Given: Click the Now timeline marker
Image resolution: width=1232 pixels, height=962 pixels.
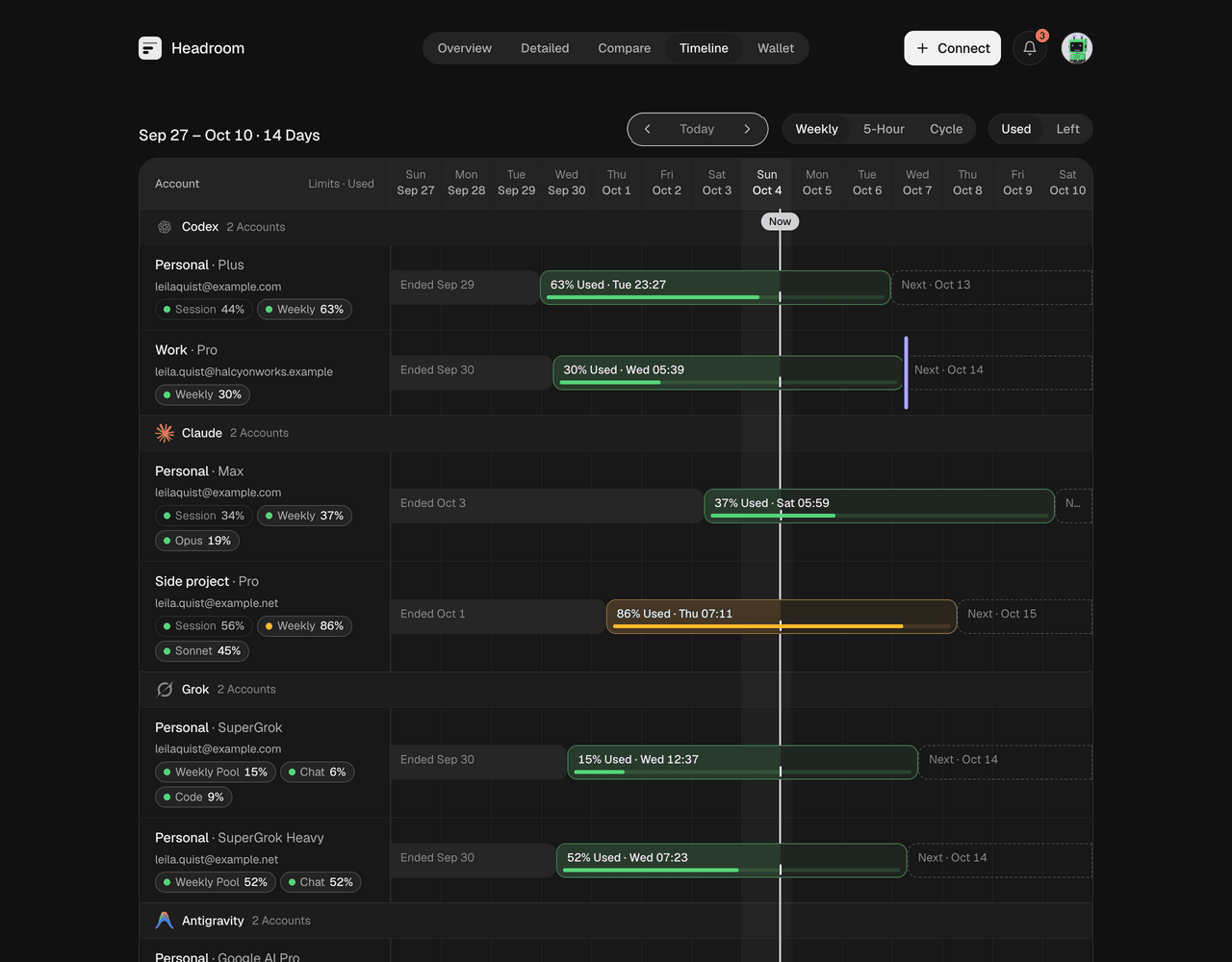Looking at the screenshot, I should click(x=780, y=221).
